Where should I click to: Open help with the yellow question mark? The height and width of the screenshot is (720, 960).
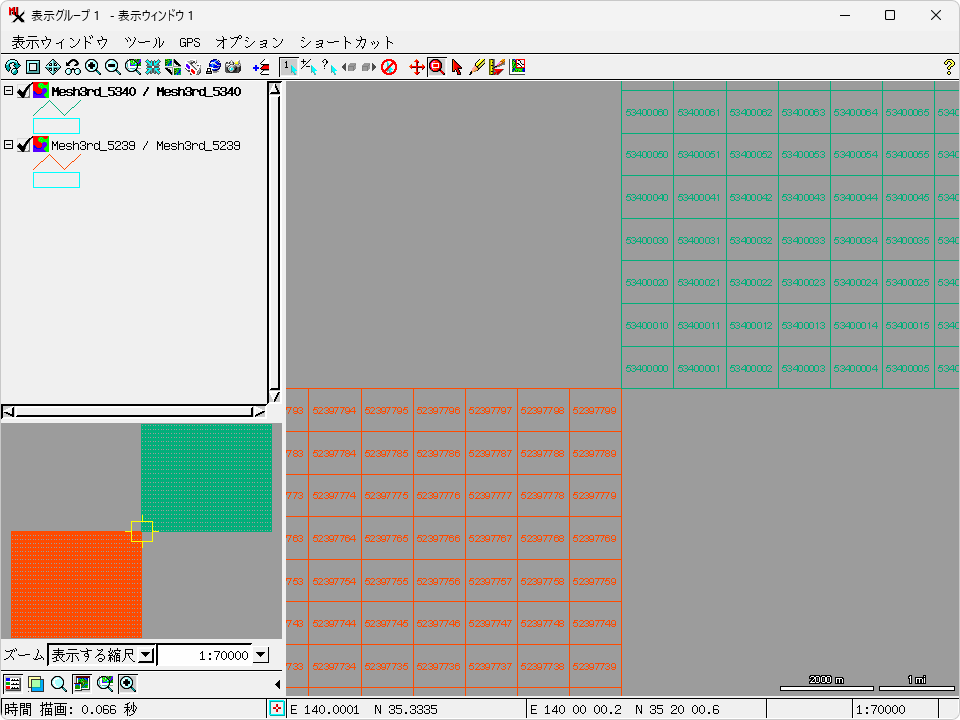[949, 67]
